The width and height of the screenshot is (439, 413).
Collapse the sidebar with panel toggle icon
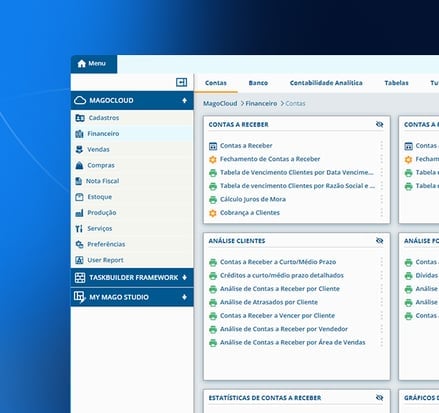181,82
